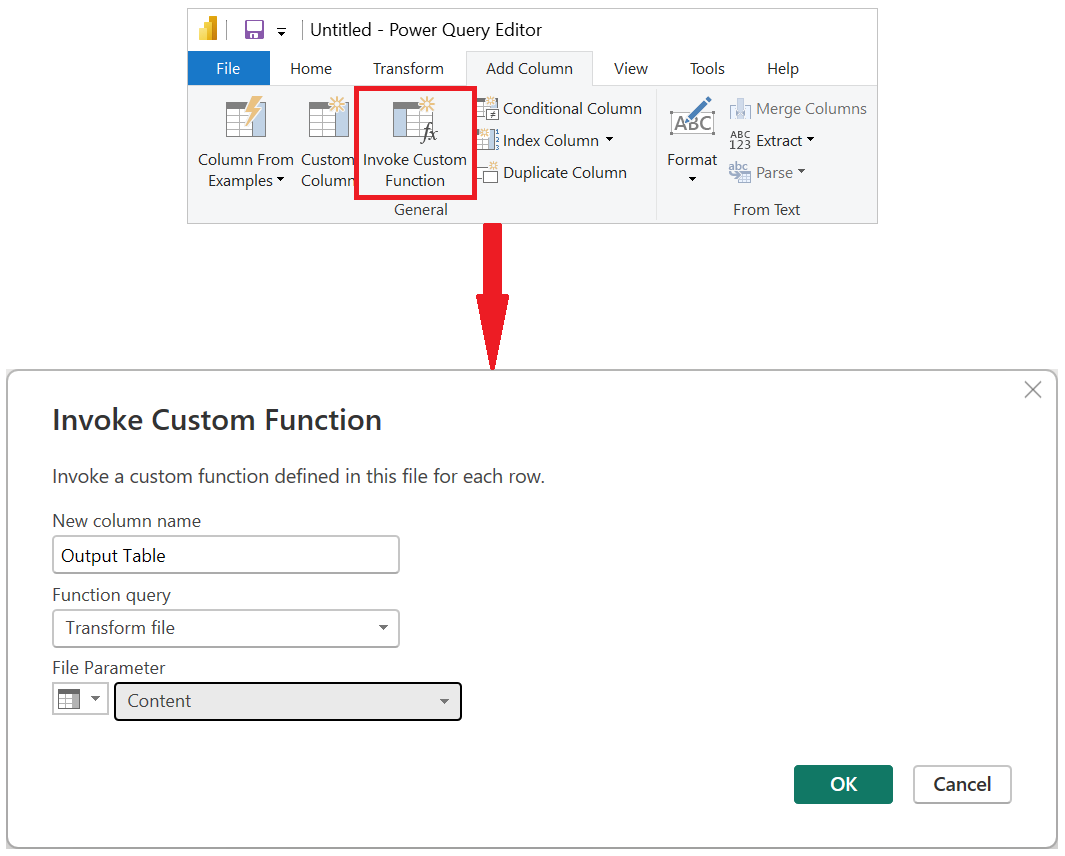This screenshot has width=1065, height=856.
Task: Click the Save icon in the title bar
Action: tap(256, 29)
